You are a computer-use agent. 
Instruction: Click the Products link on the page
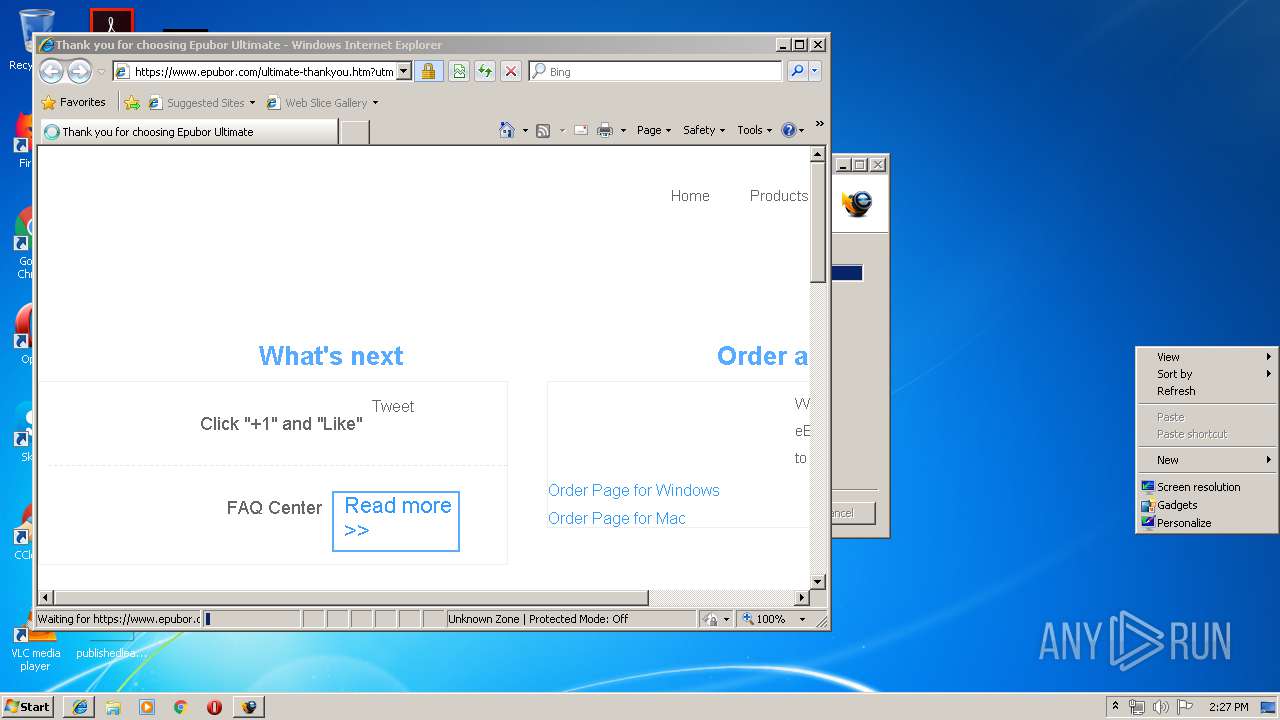[x=779, y=196]
